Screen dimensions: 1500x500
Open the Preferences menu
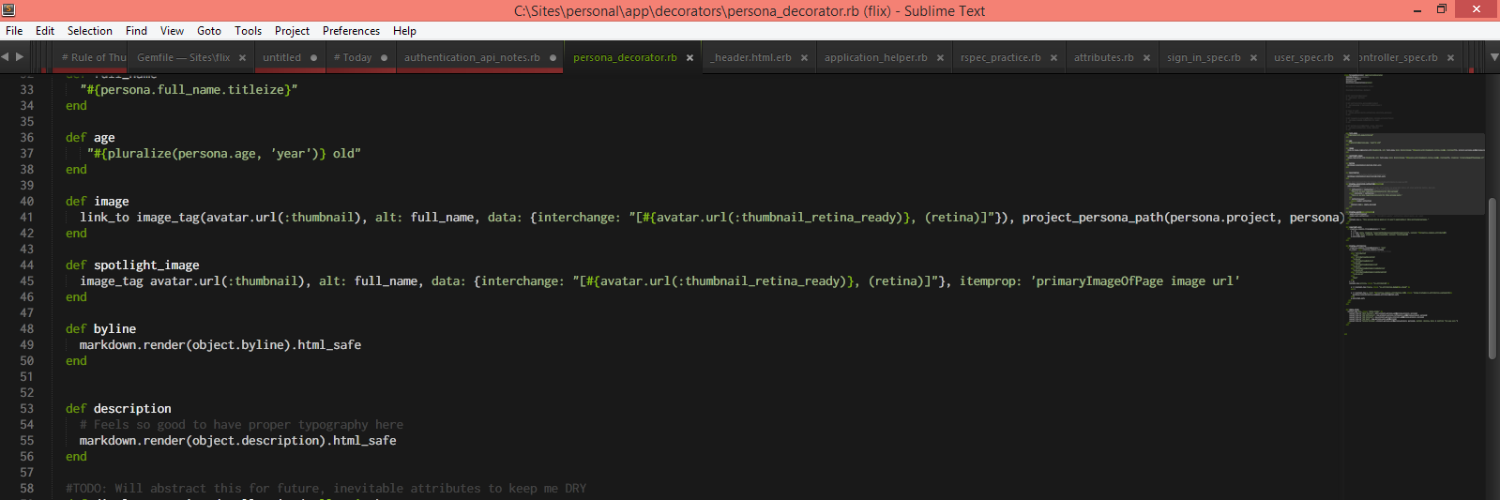(x=351, y=31)
